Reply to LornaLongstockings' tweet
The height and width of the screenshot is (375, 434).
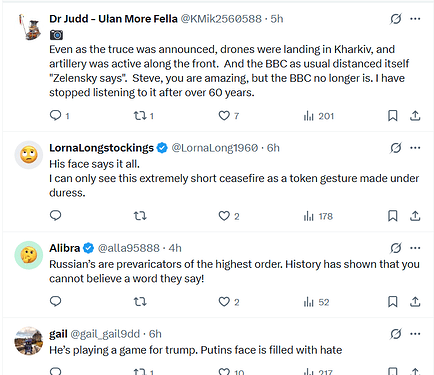pos(56,216)
